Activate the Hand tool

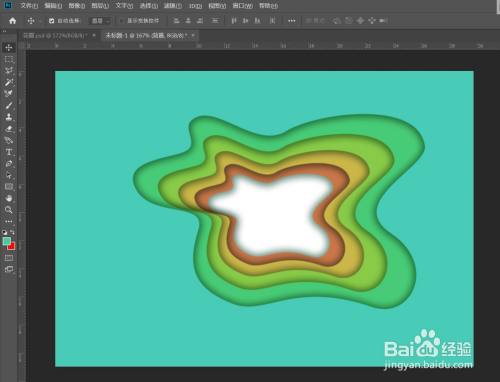[x=9, y=198]
